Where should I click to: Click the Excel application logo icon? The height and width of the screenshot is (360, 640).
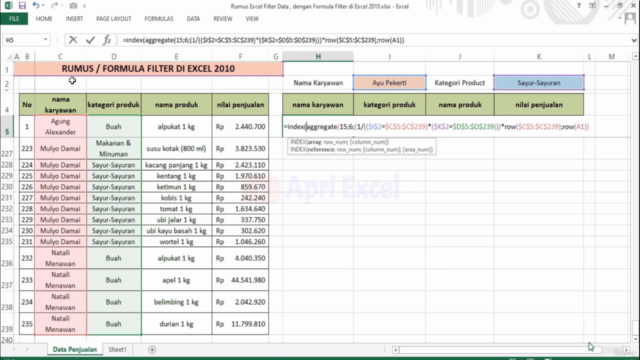coord(8,6)
